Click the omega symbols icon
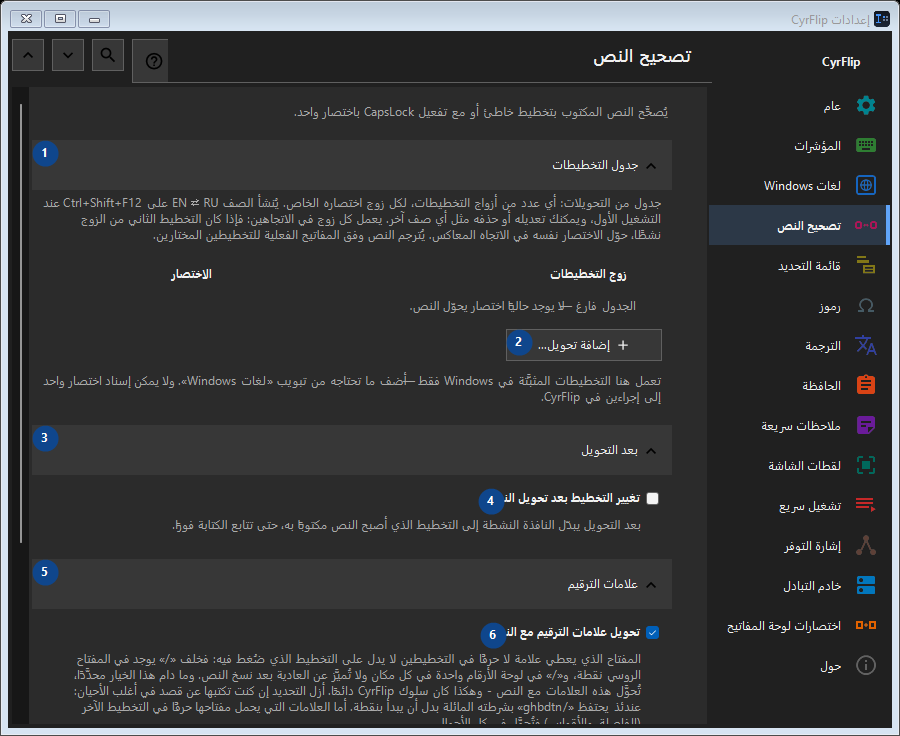 866,305
